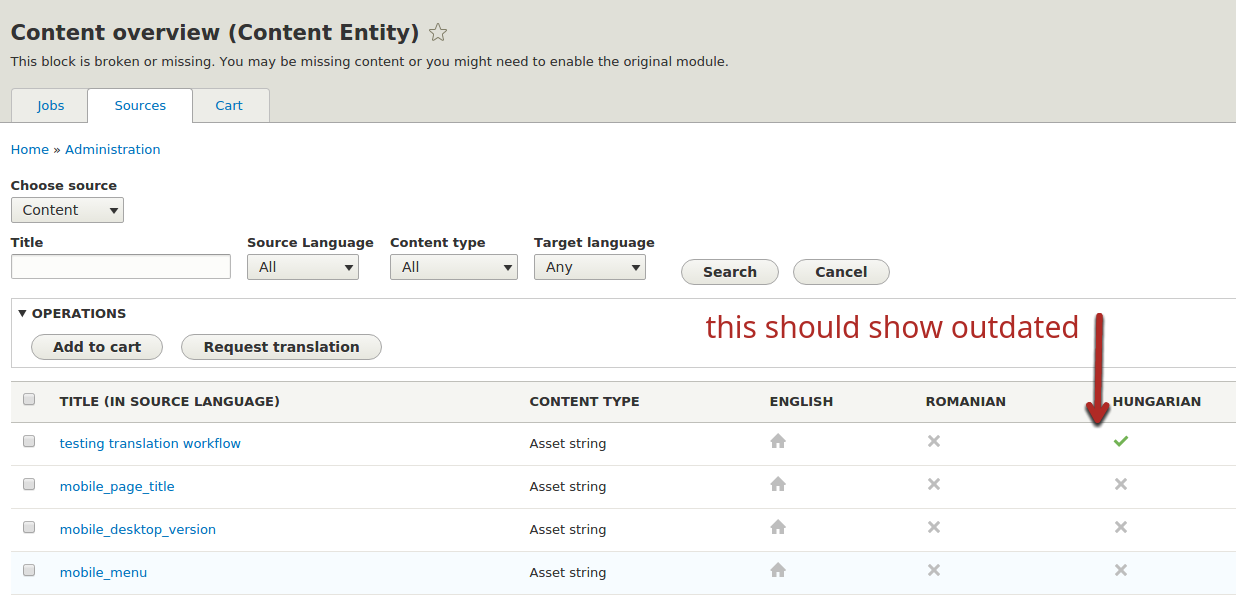Click the Hungarian x icon for mobile_desktop_version
The height and width of the screenshot is (605, 1236).
[x=1120, y=527]
